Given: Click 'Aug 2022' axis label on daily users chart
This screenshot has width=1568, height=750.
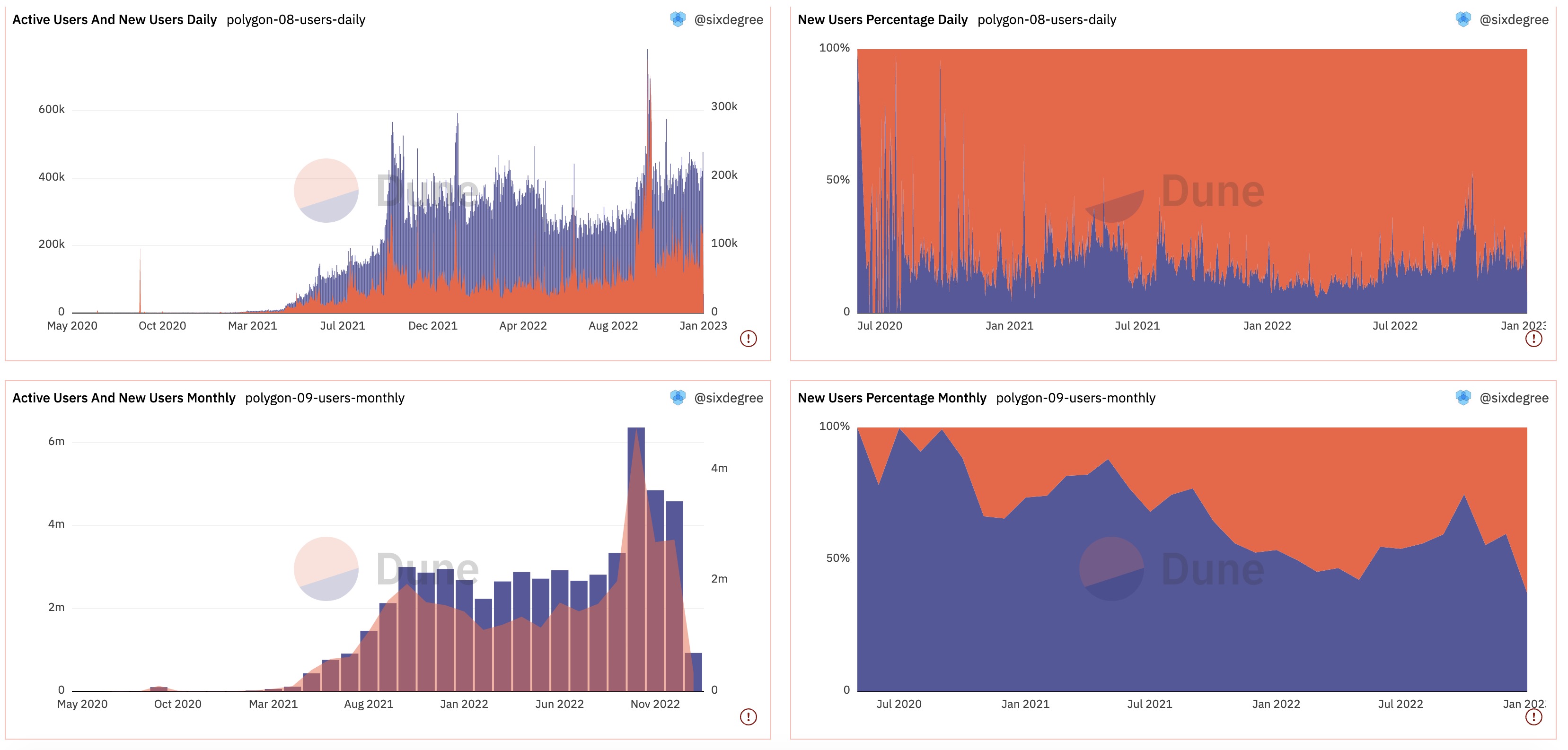Looking at the screenshot, I should [613, 325].
